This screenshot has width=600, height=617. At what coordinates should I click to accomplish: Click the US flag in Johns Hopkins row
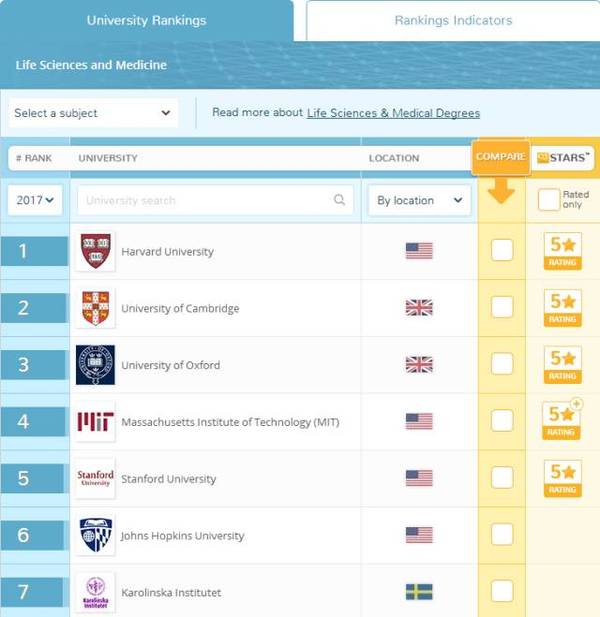coord(419,535)
